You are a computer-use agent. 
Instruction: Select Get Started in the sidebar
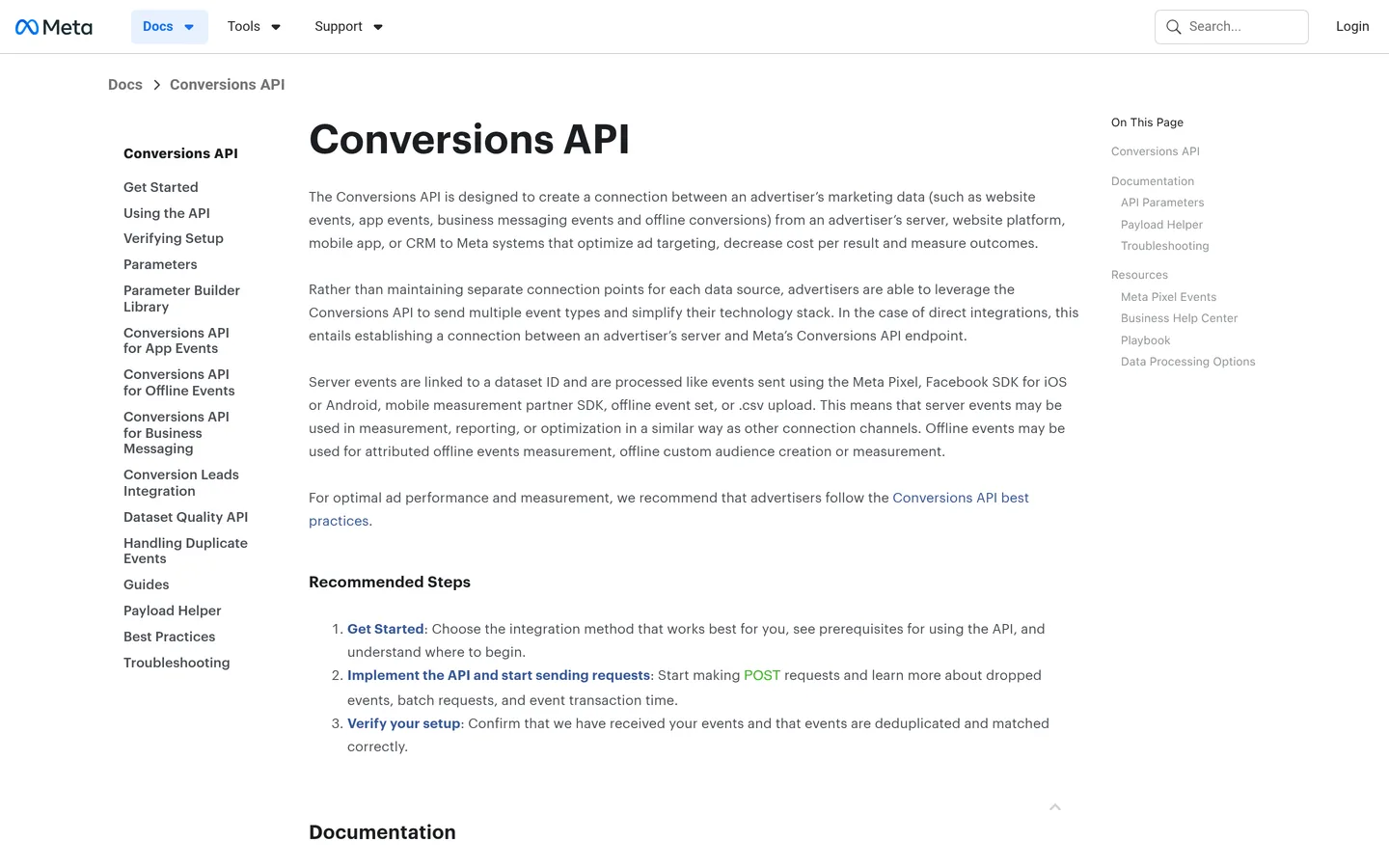[x=160, y=187]
